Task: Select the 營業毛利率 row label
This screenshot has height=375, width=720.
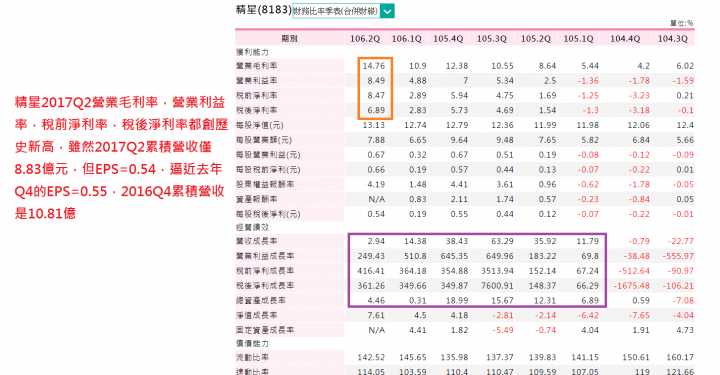Action: [x=257, y=66]
